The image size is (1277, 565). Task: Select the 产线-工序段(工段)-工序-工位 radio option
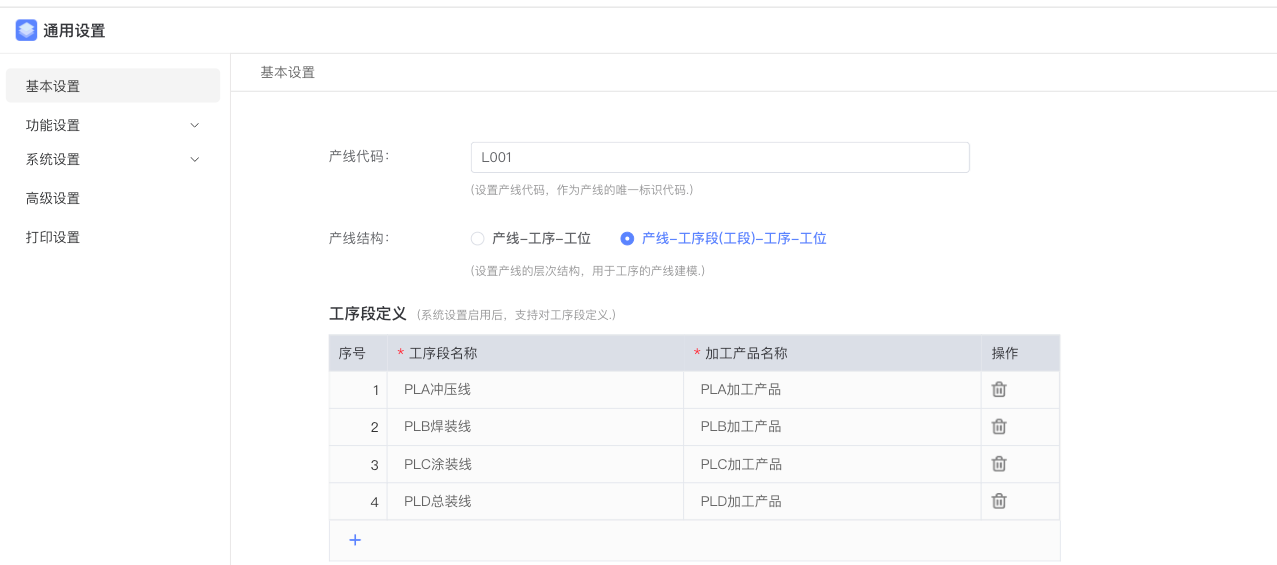[627, 239]
